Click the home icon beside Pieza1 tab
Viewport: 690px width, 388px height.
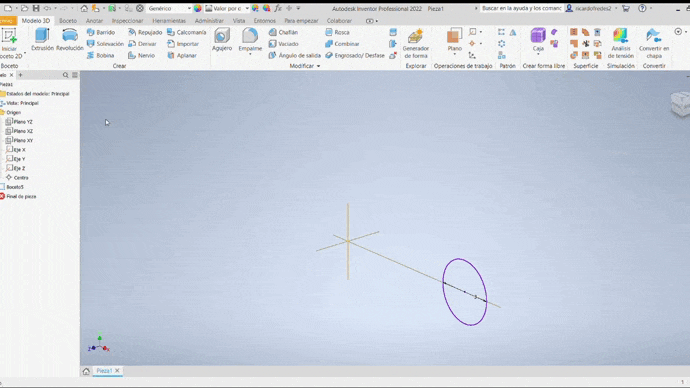86,371
